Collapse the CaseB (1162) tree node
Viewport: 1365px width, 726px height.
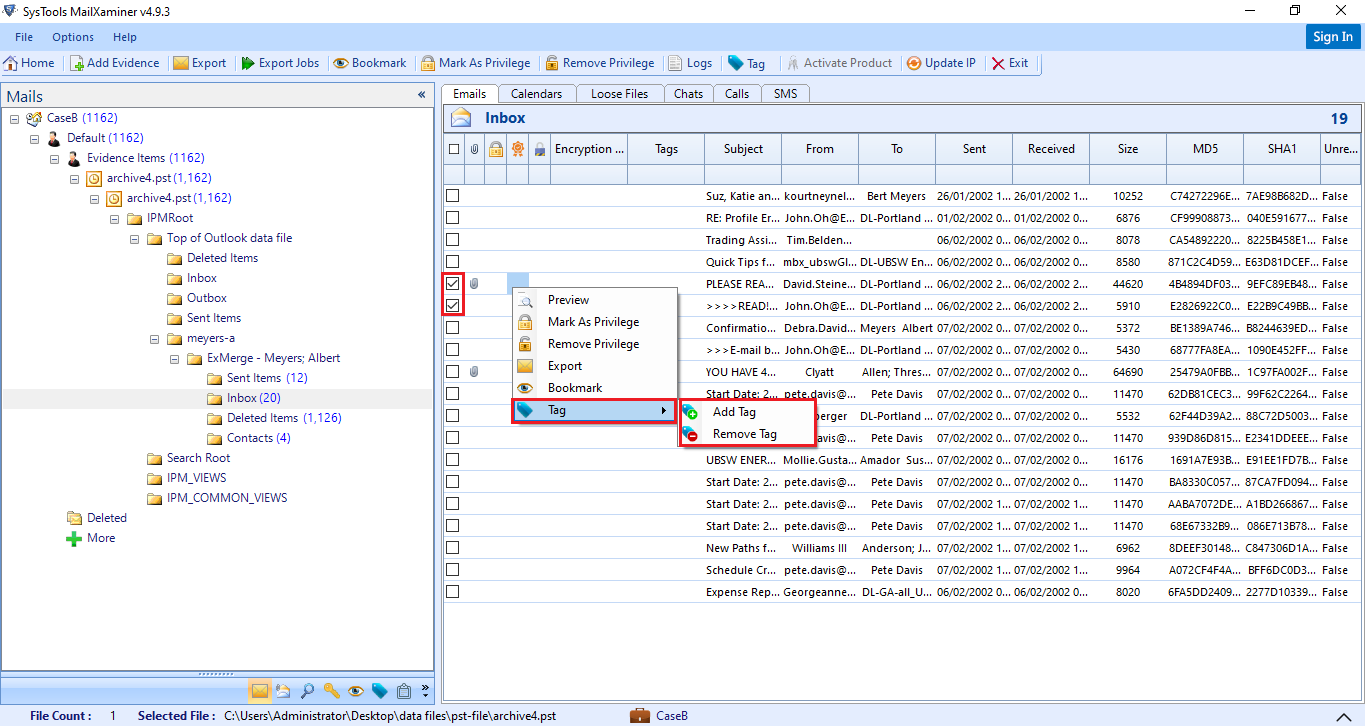point(13,117)
